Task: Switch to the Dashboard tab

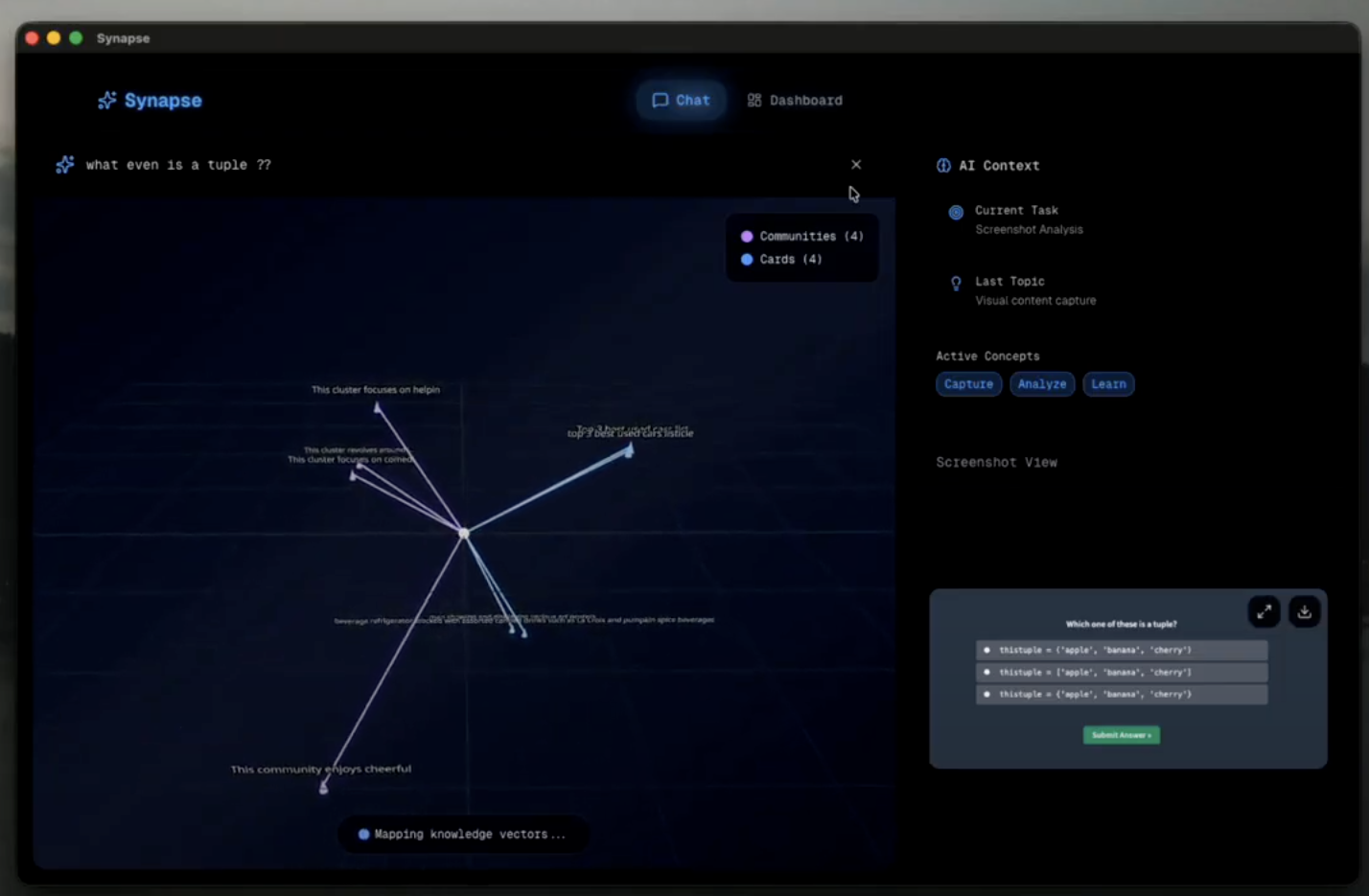Action: 795,100
